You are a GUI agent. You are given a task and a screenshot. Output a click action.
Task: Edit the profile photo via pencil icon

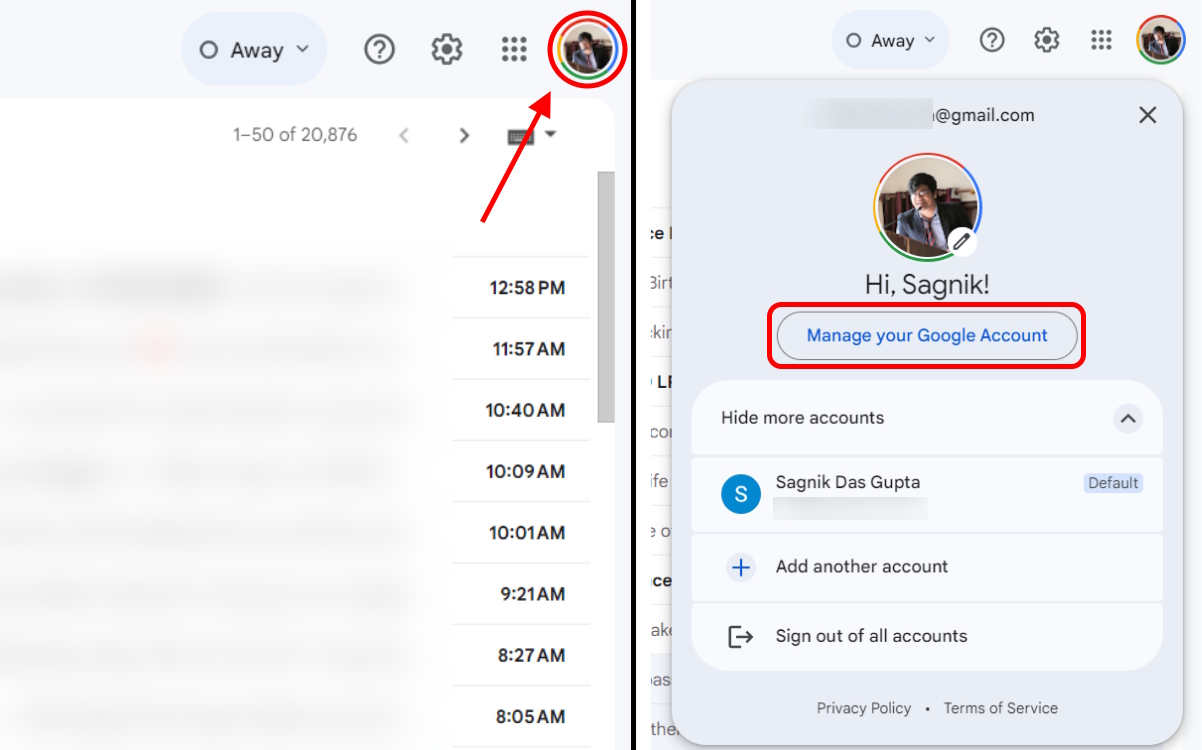click(963, 241)
